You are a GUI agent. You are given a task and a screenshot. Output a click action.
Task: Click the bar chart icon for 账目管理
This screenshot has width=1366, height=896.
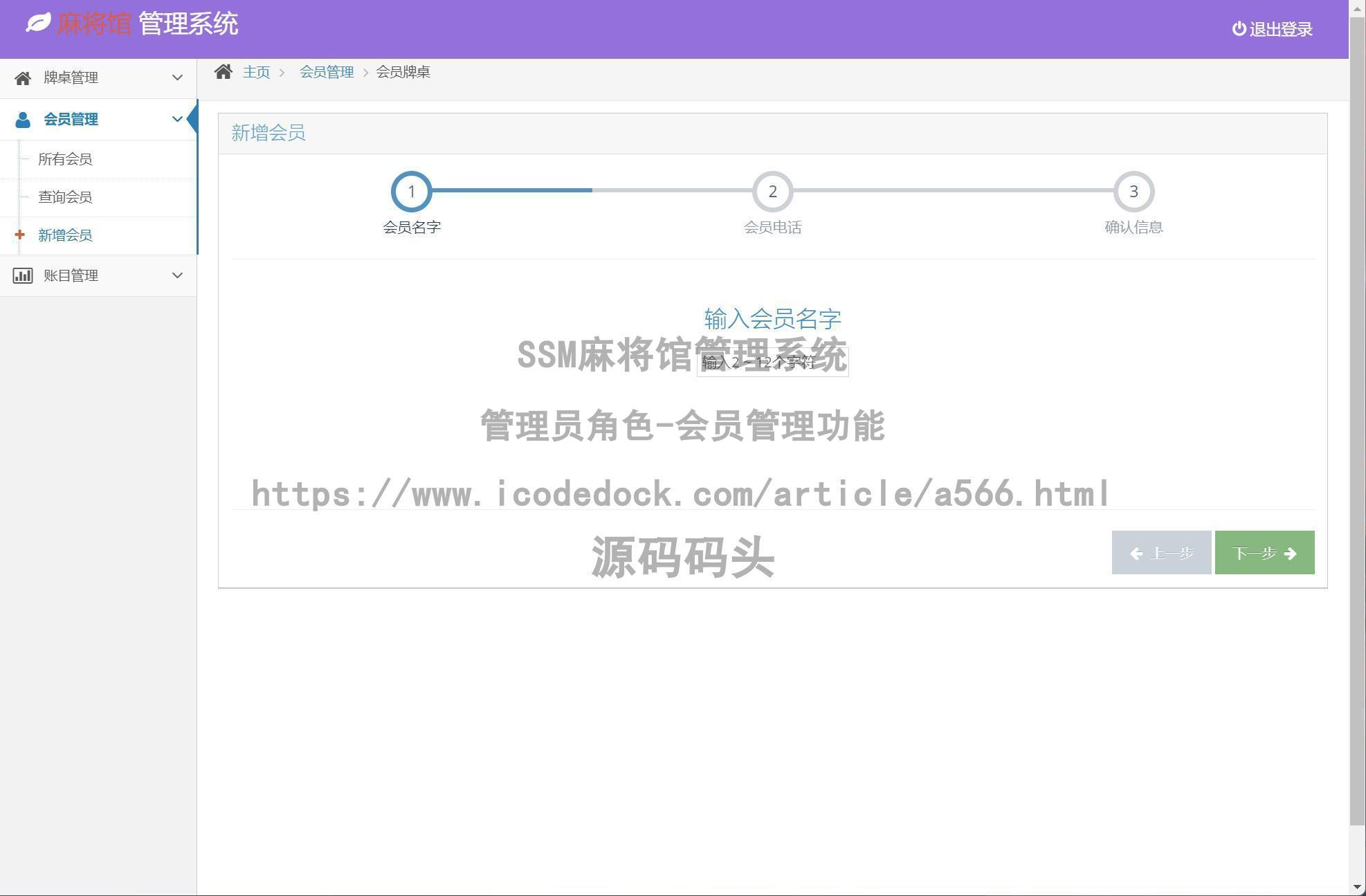point(23,275)
